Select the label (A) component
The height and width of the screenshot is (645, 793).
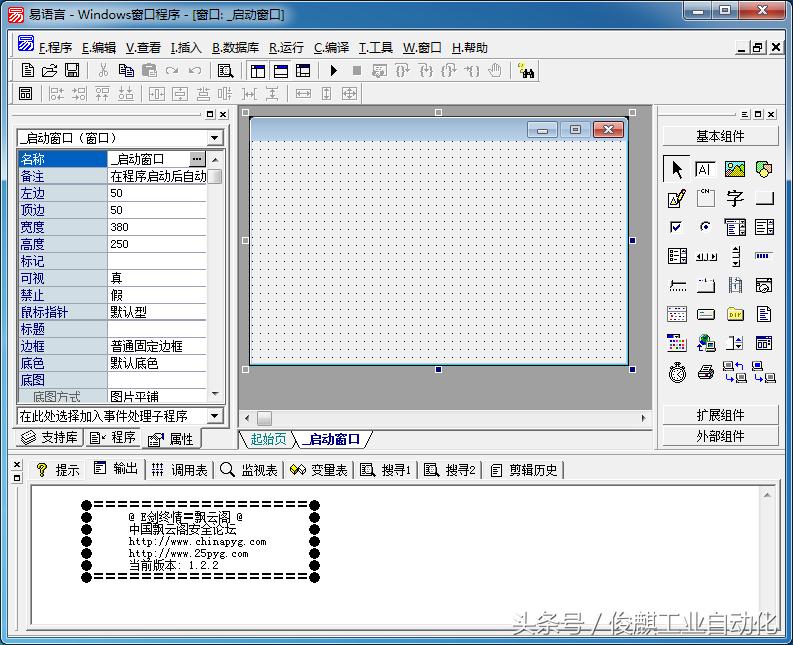tap(705, 169)
